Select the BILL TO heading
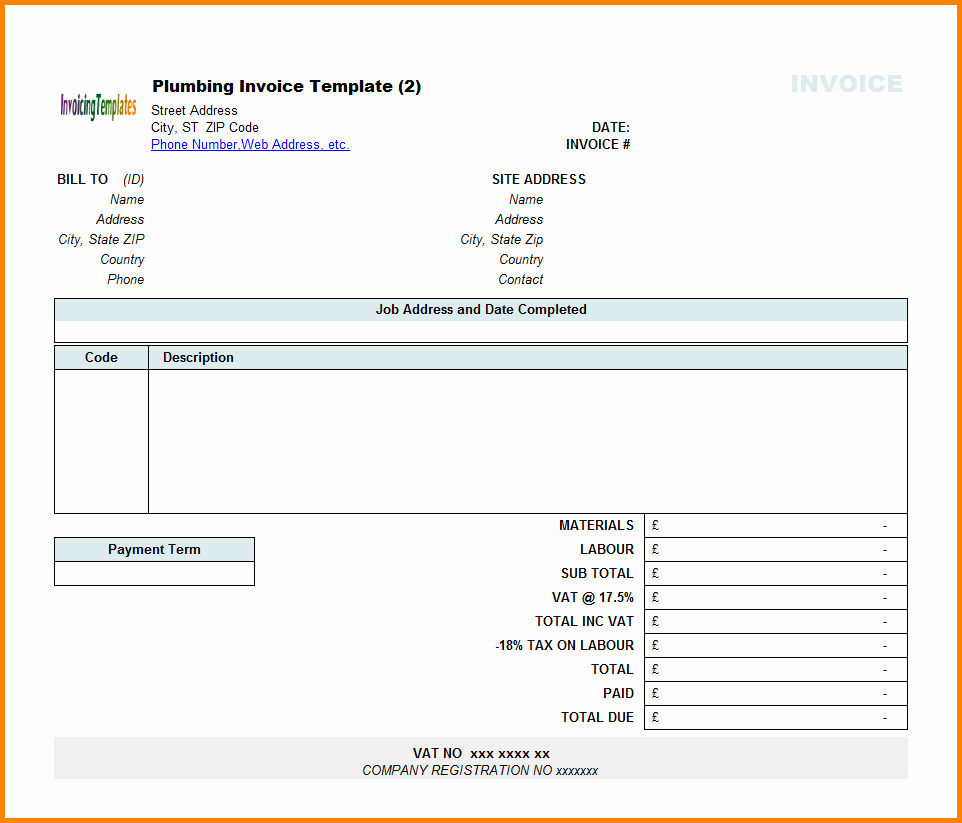The image size is (962, 823). pyautogui.click(x=82, y=179)
